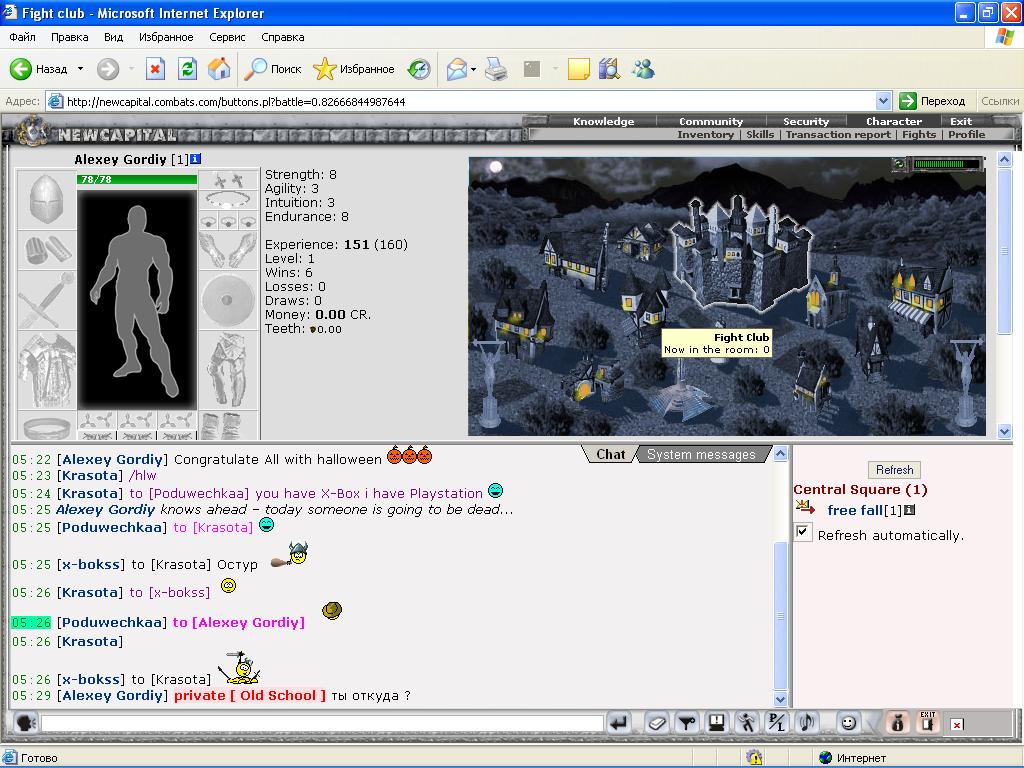Viewport: 1024px width, 768px height.
Task: Switch to the System messages tab
Action: 701,455
